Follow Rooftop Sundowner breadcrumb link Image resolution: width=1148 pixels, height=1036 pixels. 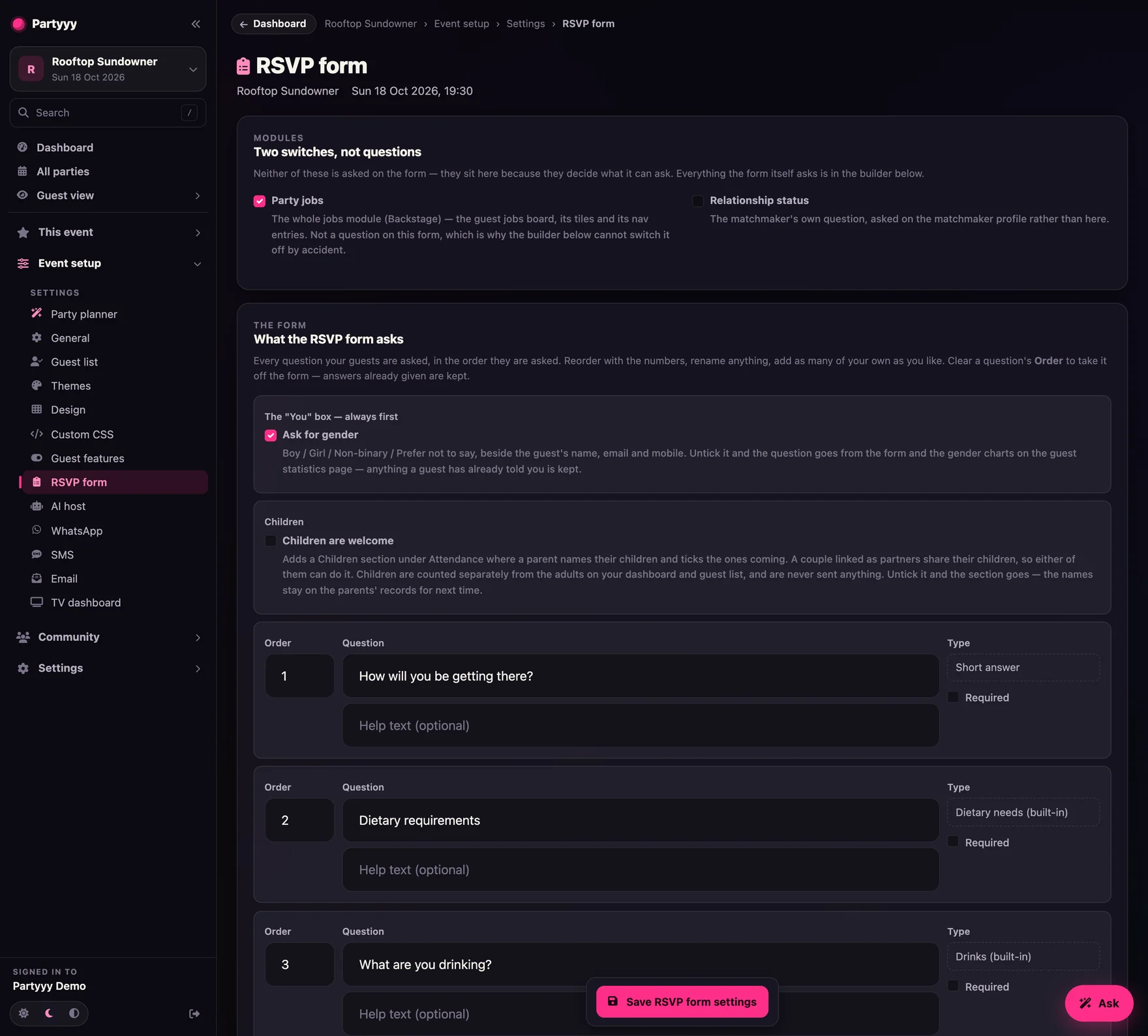(370, 24)
